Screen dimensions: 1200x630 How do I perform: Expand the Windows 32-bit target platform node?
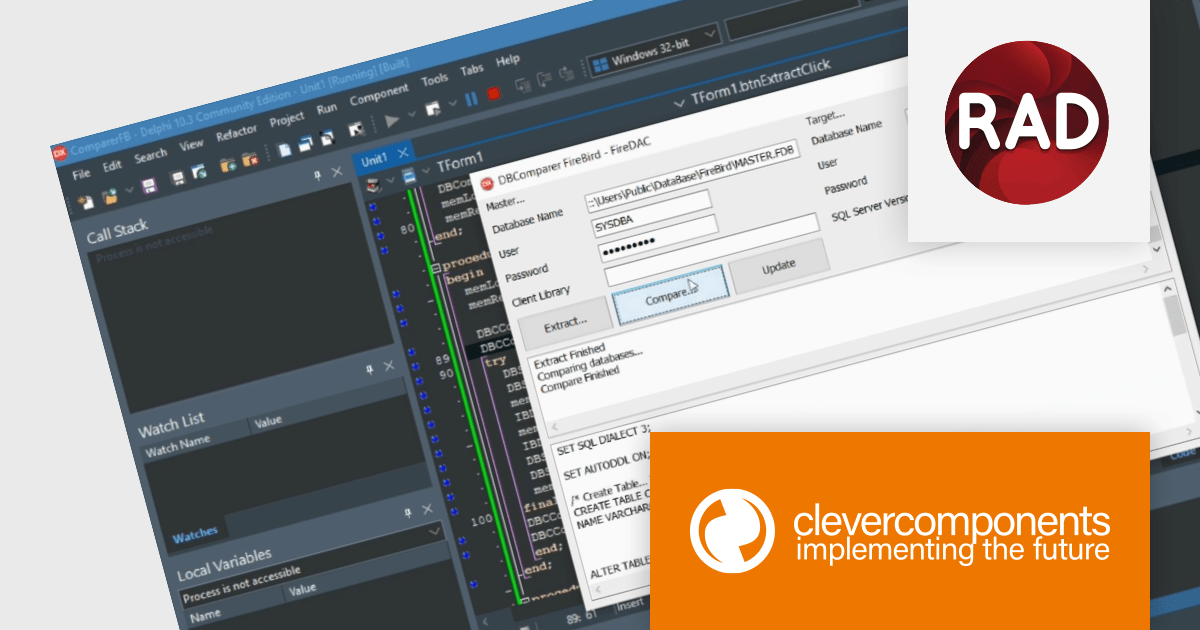point(709,33)
